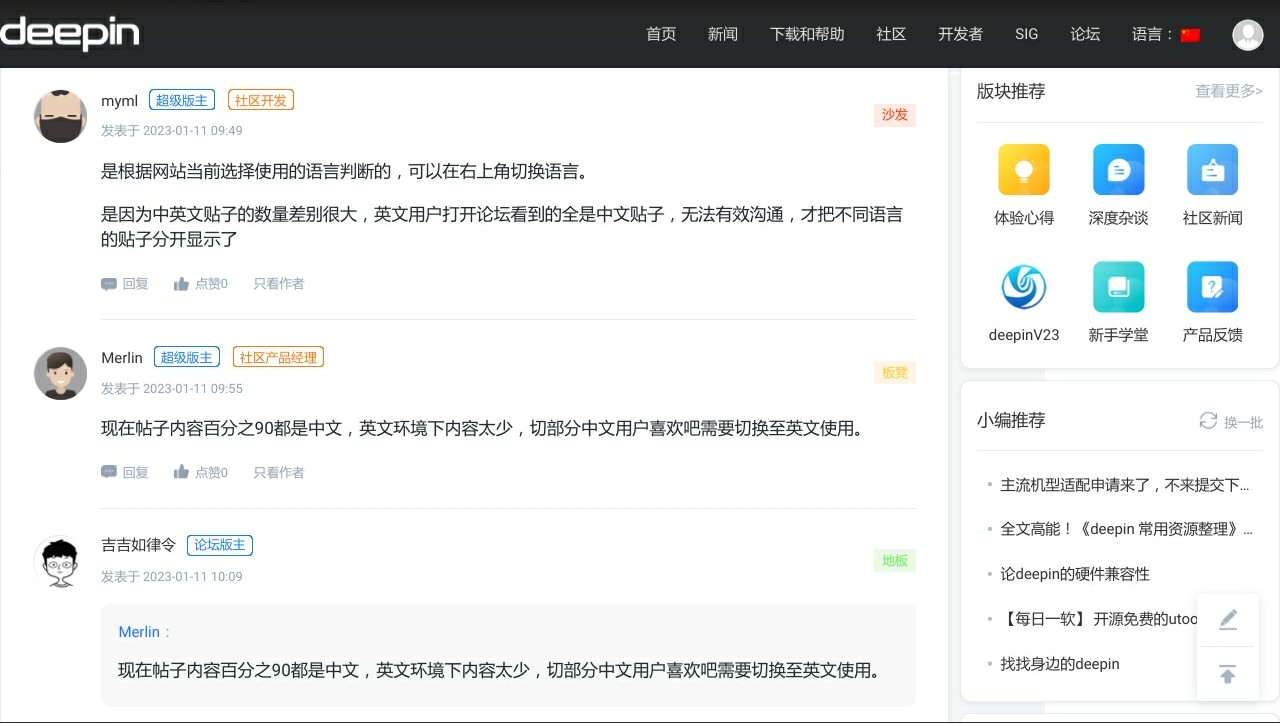Click the 版块推荐 section heading
Screen dimensions: 1280x723
tap(1011, 91)
